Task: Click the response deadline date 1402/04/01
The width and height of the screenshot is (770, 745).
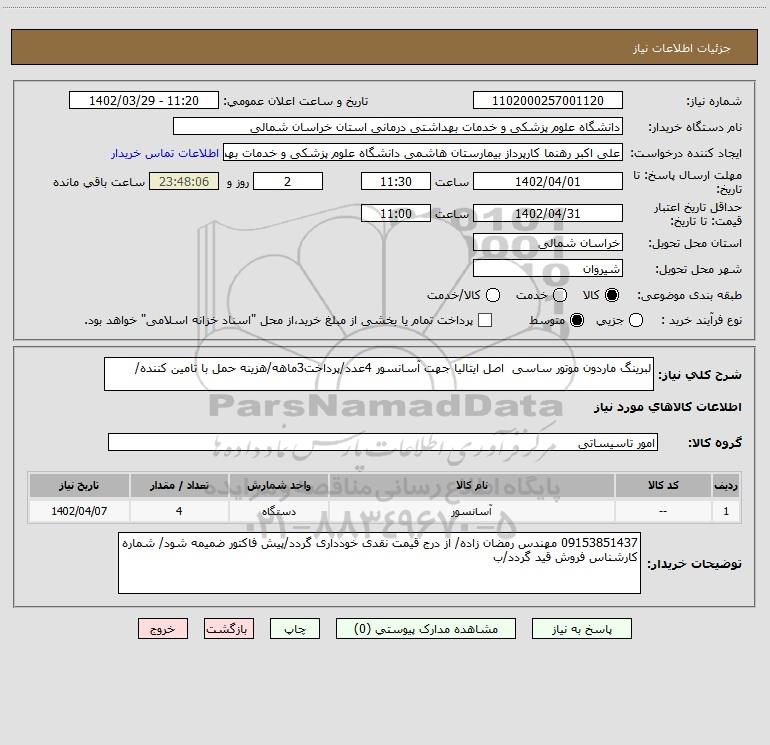Action: coord(548,181)
